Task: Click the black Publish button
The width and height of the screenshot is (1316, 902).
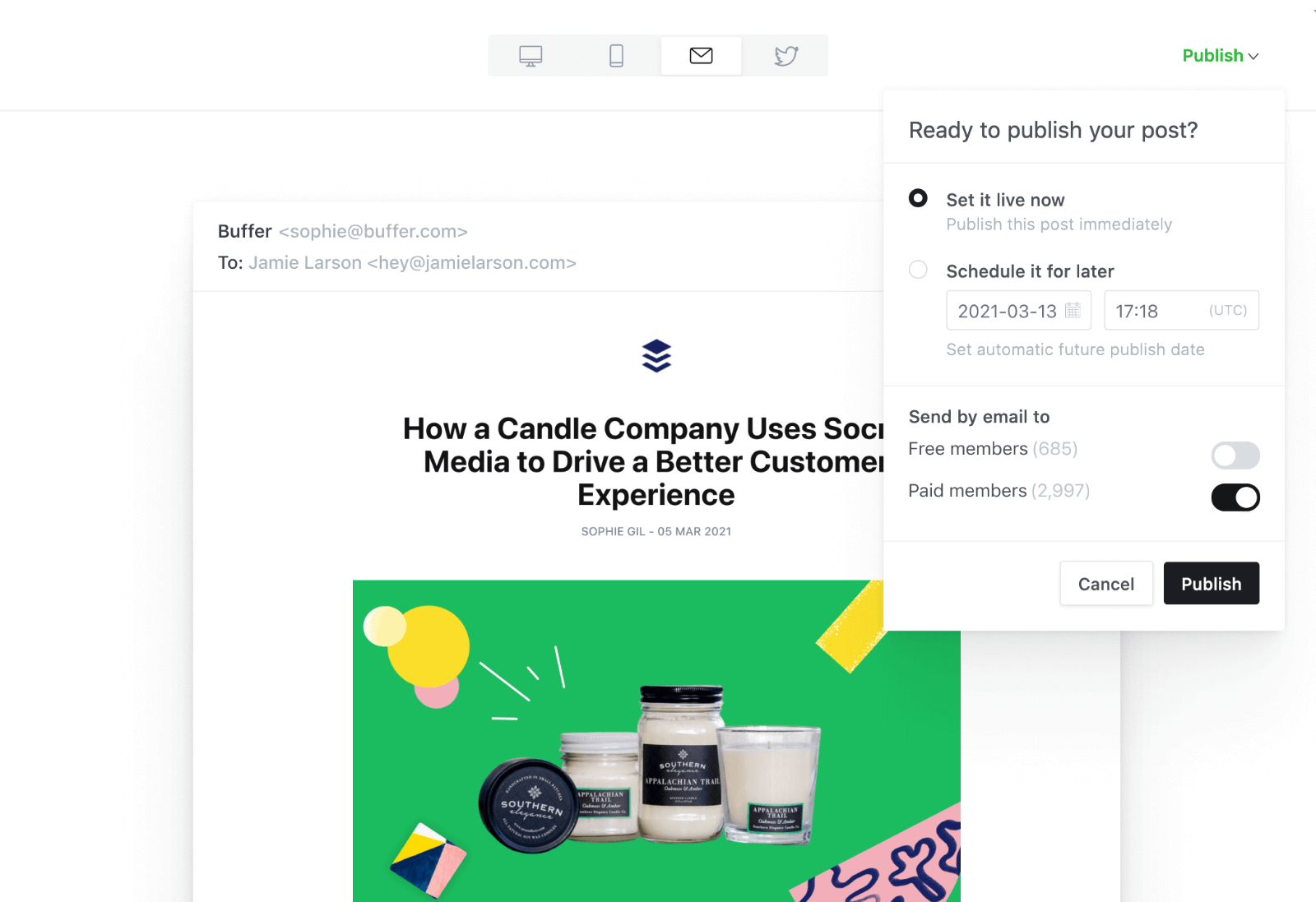Action: 1211,584
